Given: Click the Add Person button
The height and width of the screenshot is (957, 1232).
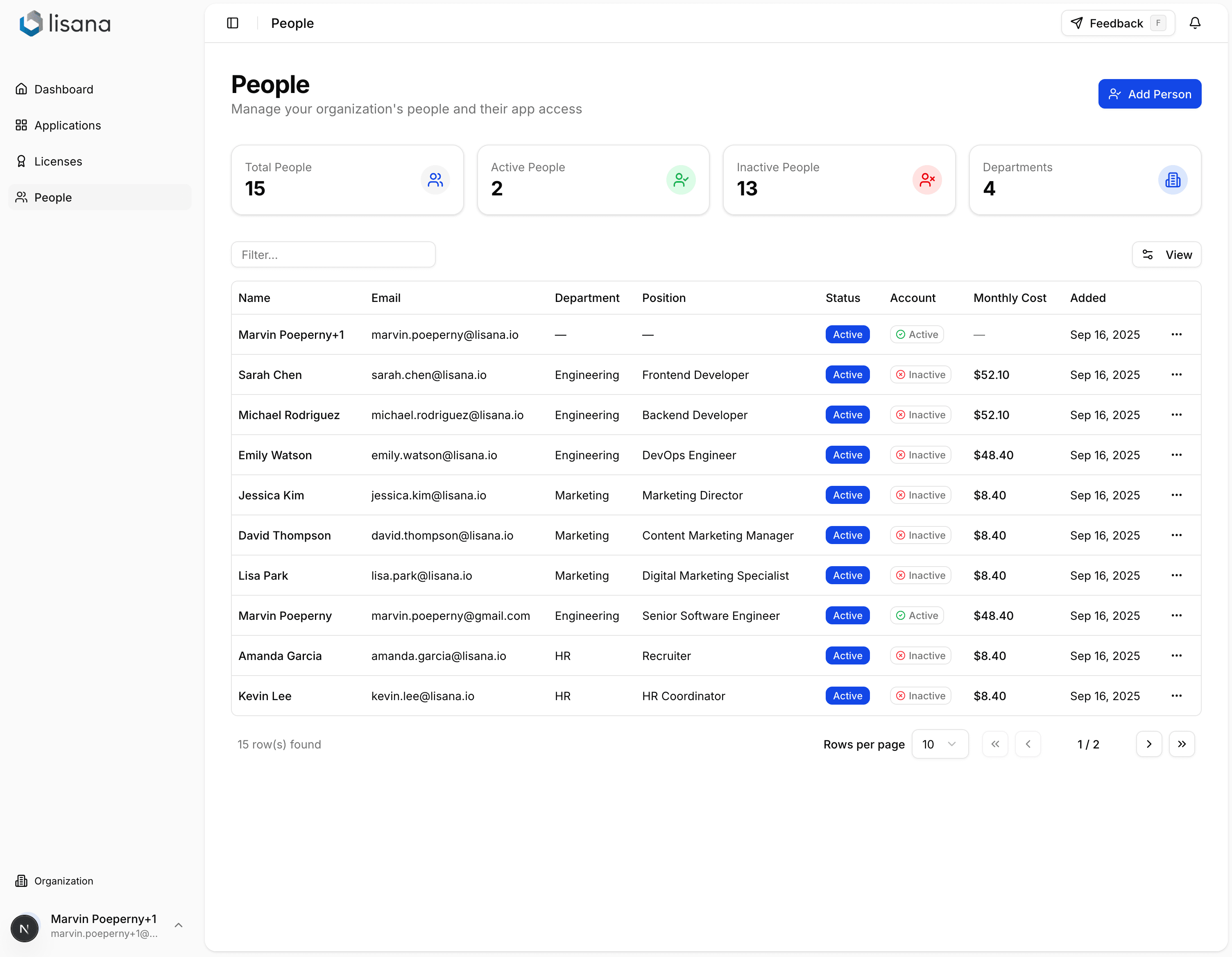Looking at the screenshot, I should 1149,94.
